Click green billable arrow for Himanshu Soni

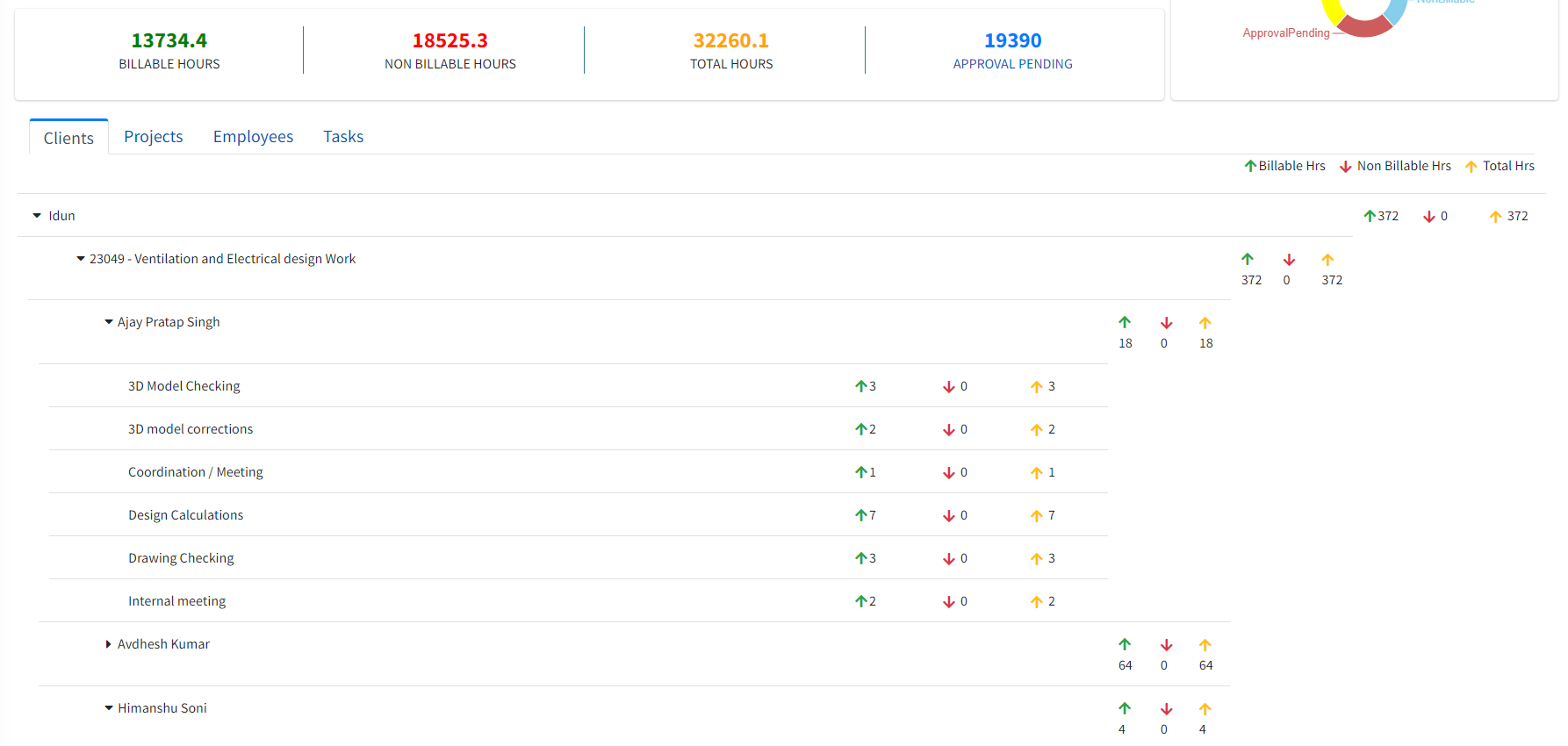1124,708
